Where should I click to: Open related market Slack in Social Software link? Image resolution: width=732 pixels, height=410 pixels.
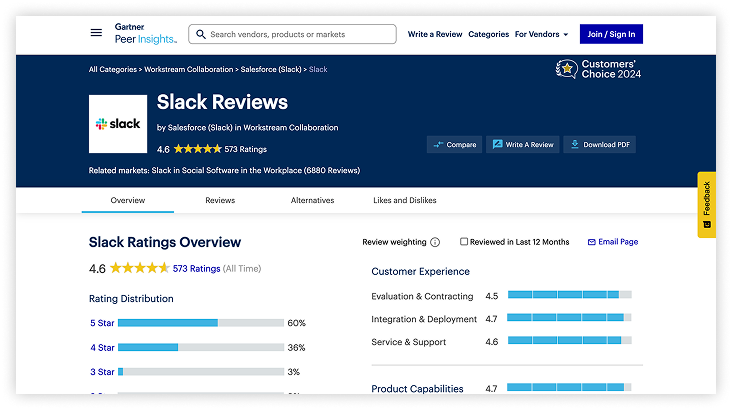255,170
